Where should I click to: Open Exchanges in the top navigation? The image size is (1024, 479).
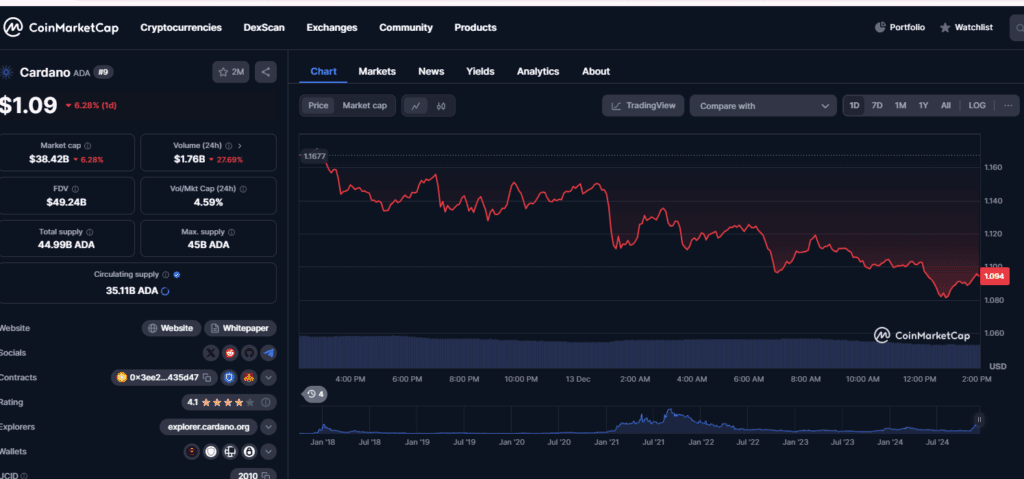[x=332, y=27]
